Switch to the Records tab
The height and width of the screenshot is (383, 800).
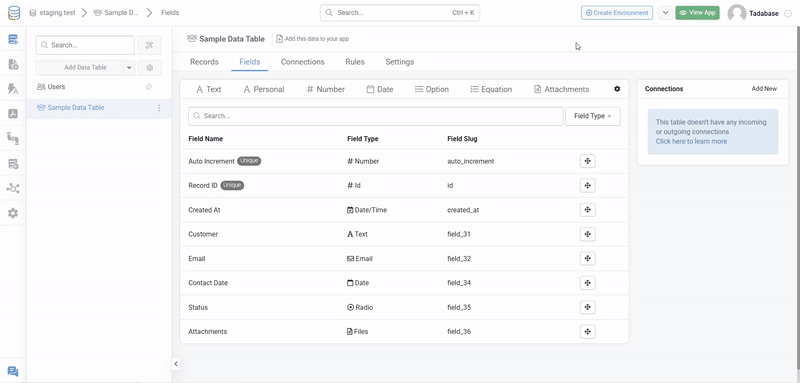click(x=204, y=62)
